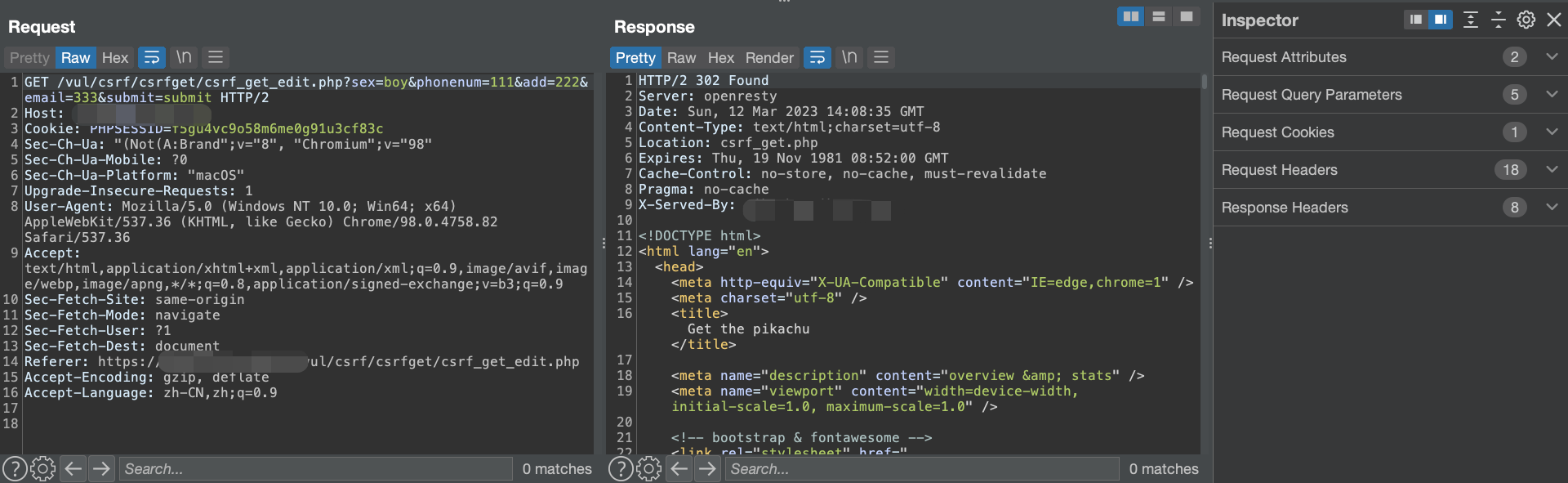Go to previous match in Request search

point(73,469)
